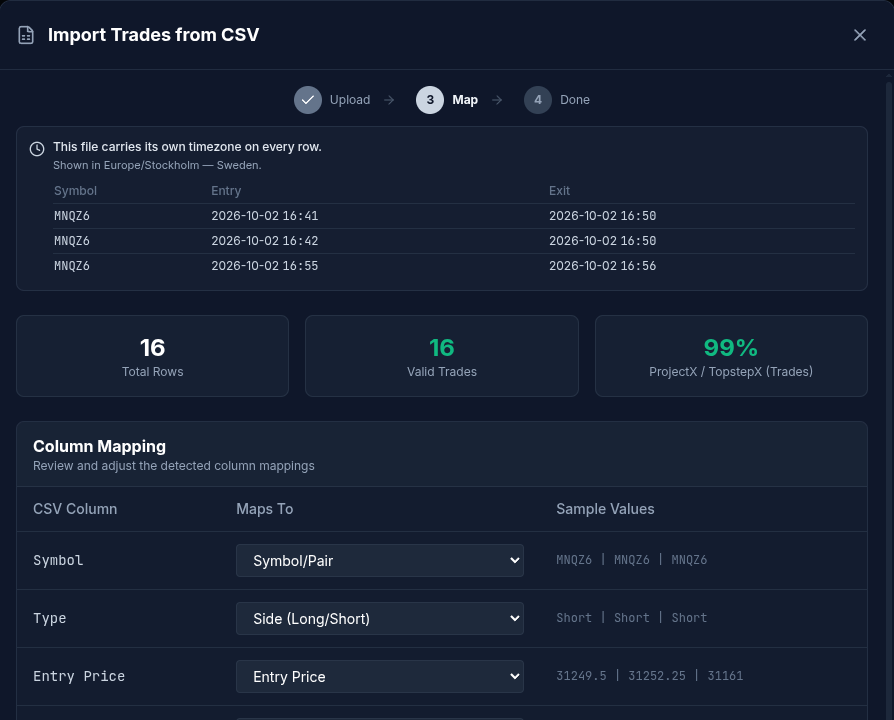
Task: Click the clock timezone icon
Action: pos(37,149)
